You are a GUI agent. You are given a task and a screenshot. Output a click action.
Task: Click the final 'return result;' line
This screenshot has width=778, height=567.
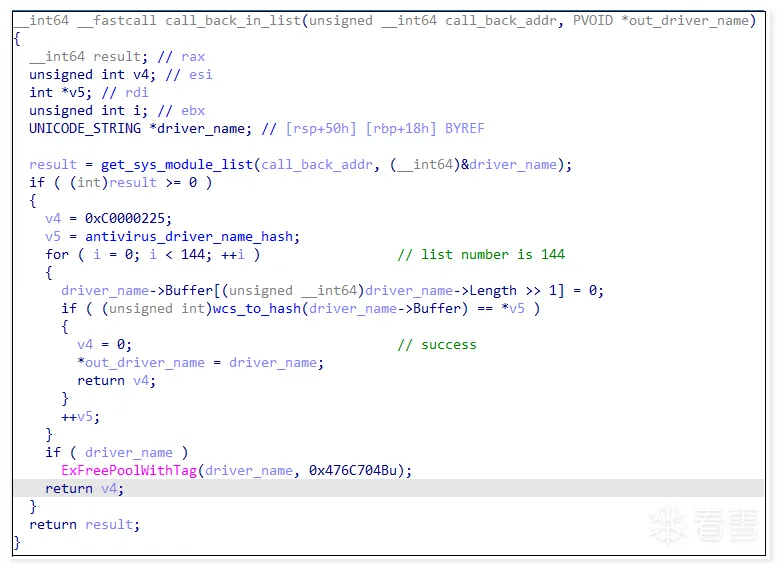pos(84,525)
